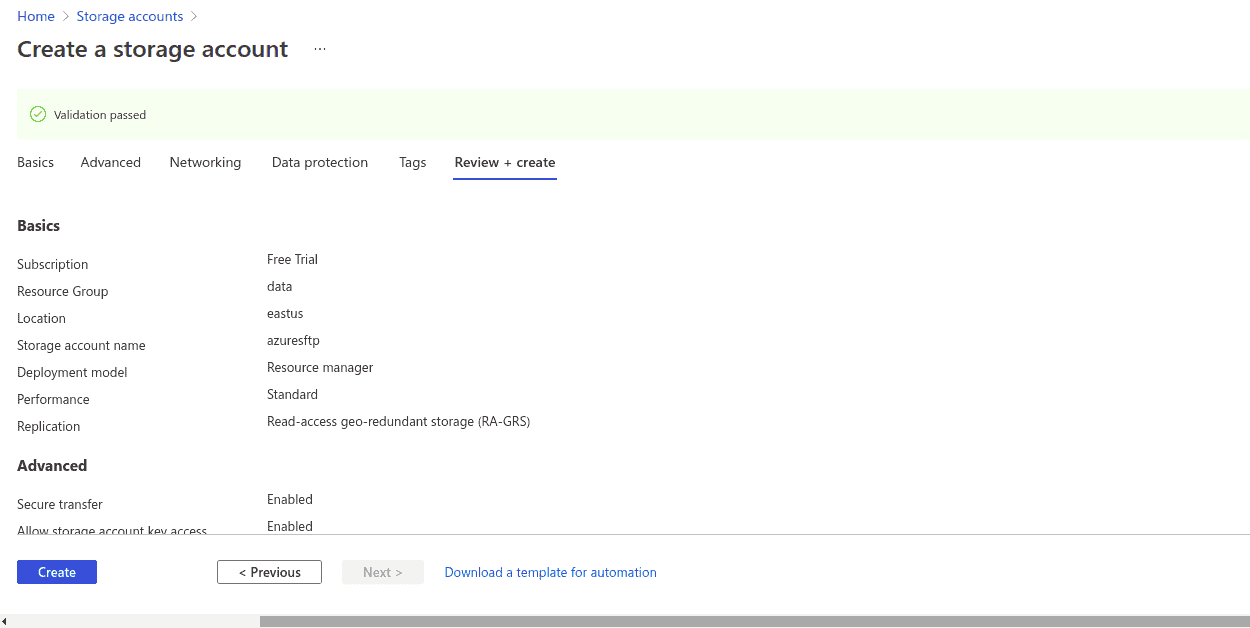Select the Secure transfer 'Enabled' value
The width and height of the screenshot is (1250, 628).
[290, 499]
